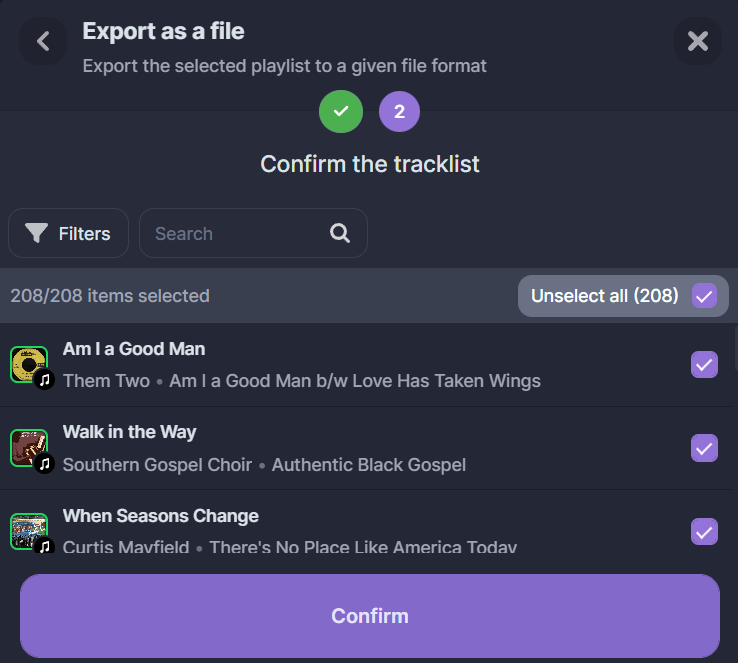The height and width of the screenshot is (663, 738).
Task: Click the funnel filter icon
Action: pyautogui.click(x=37, y=233)
